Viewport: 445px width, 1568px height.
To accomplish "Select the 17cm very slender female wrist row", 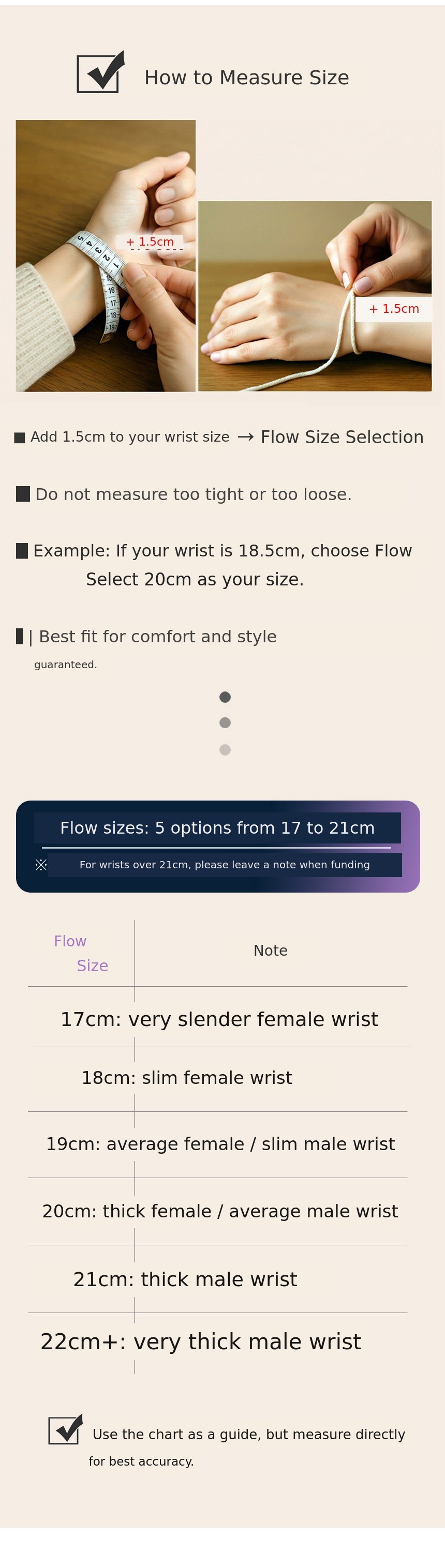I will 219,1019.
